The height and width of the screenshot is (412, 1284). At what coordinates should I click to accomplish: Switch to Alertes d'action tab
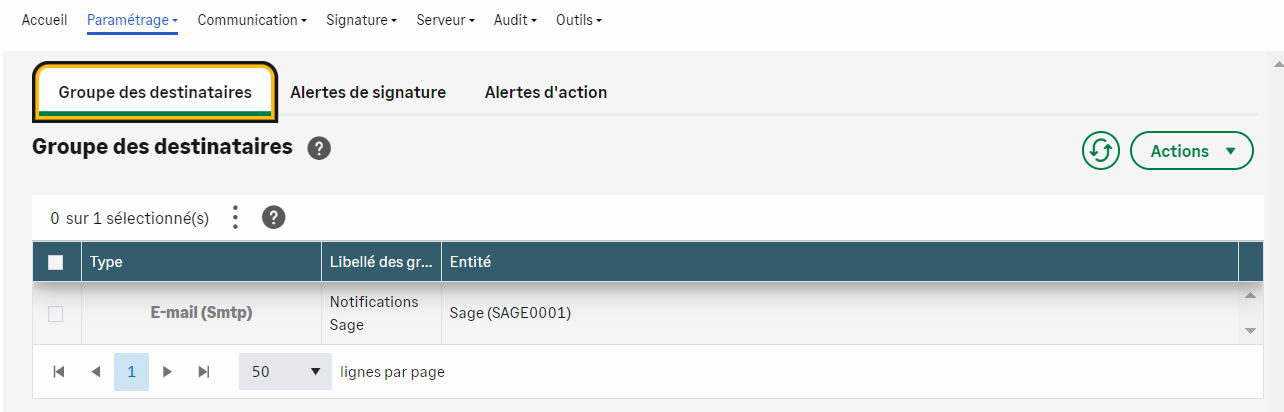click(546, 92)
